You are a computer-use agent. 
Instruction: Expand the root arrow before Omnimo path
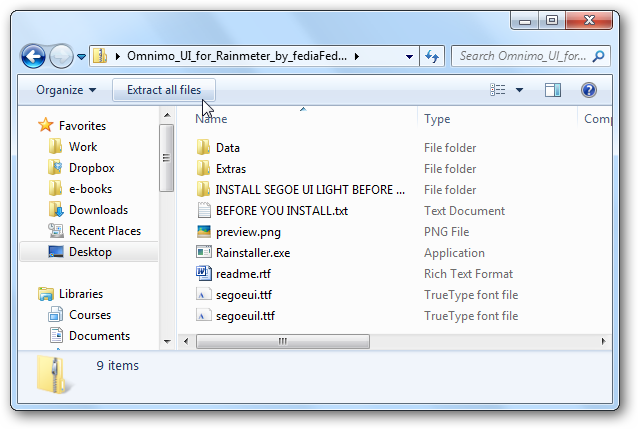click(x=118, y=56)
